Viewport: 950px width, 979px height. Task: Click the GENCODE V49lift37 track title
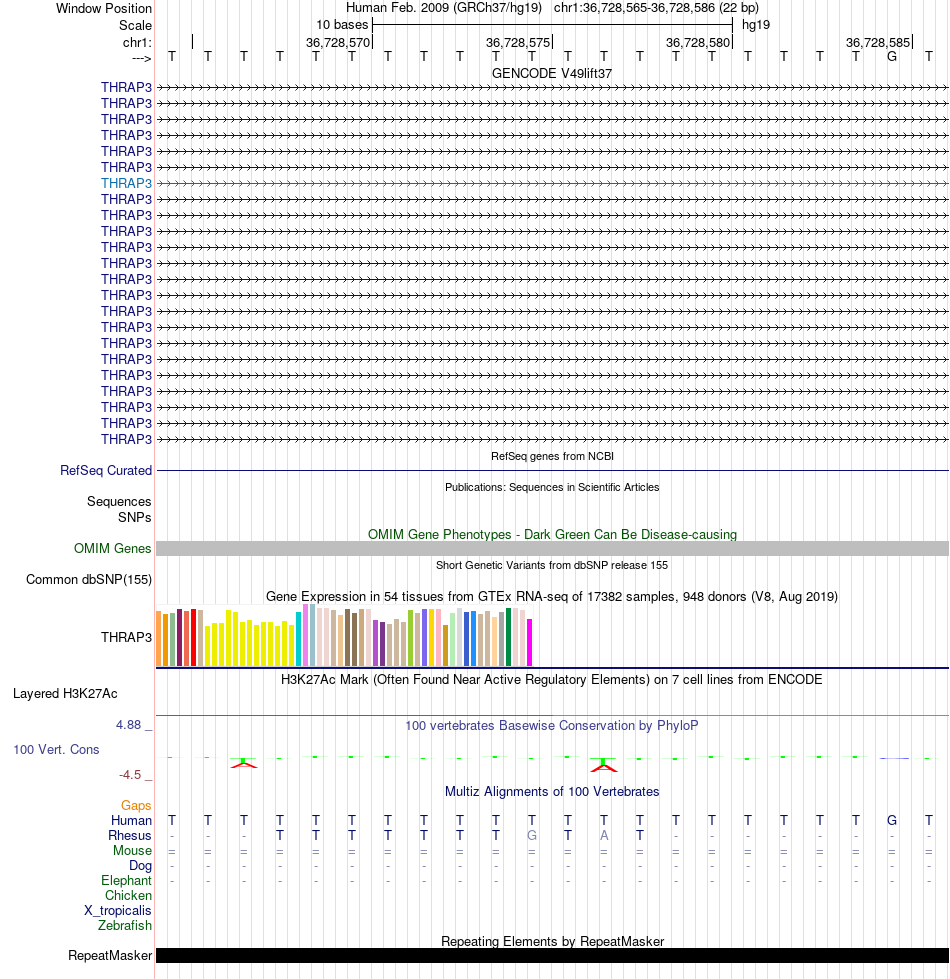(x=552, y=74)
